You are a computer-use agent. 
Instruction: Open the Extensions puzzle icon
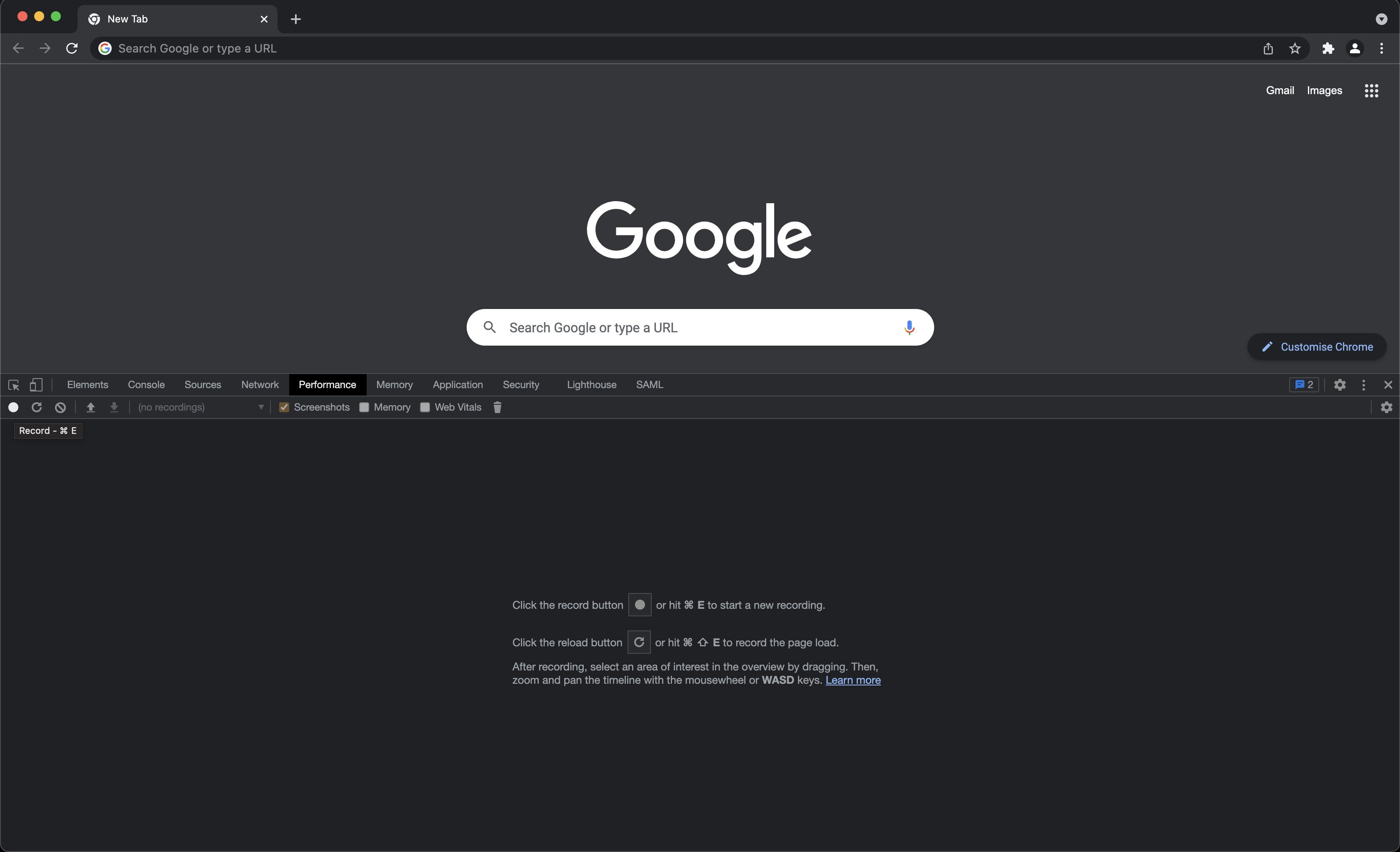1328,49
